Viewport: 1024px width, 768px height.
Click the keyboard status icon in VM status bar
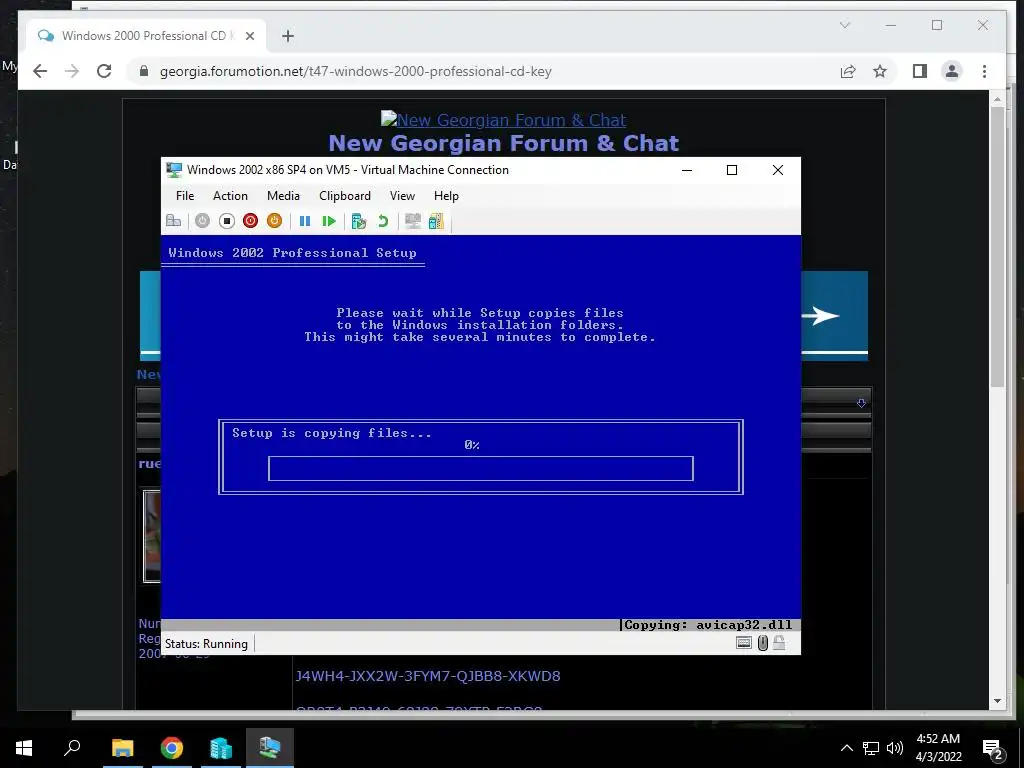744,643
